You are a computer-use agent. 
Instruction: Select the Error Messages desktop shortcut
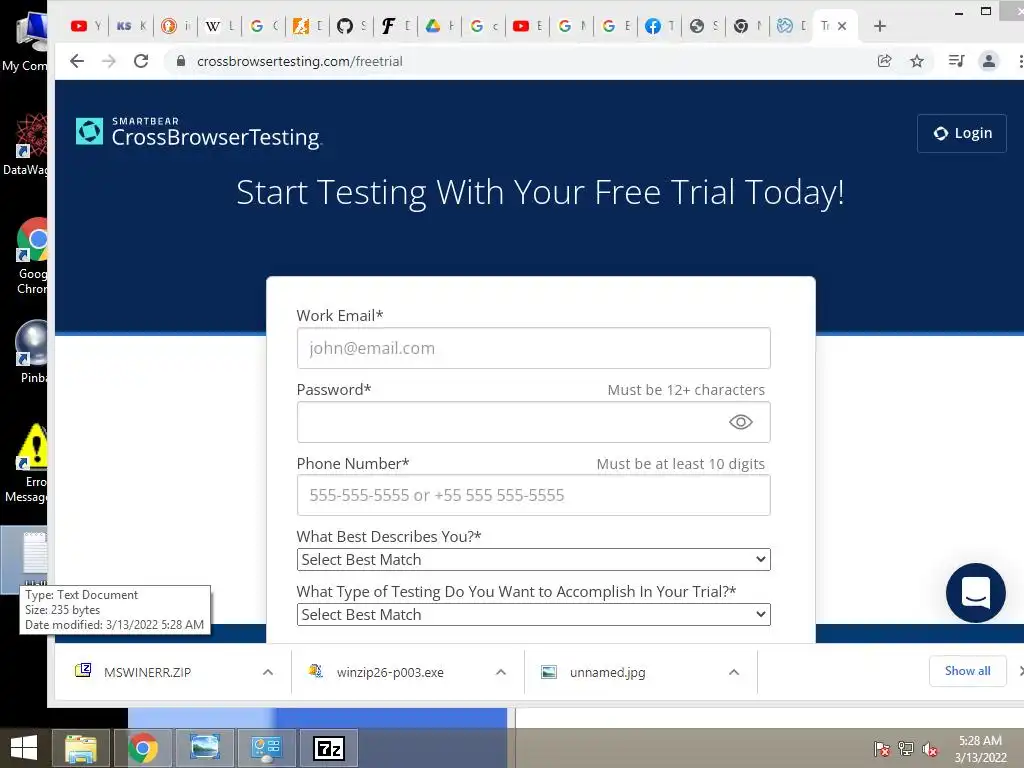click(27, 462)
